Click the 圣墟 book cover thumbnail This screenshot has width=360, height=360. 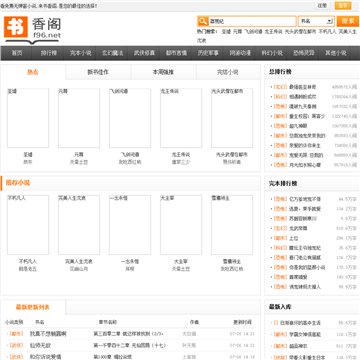[x=28, y=118]
